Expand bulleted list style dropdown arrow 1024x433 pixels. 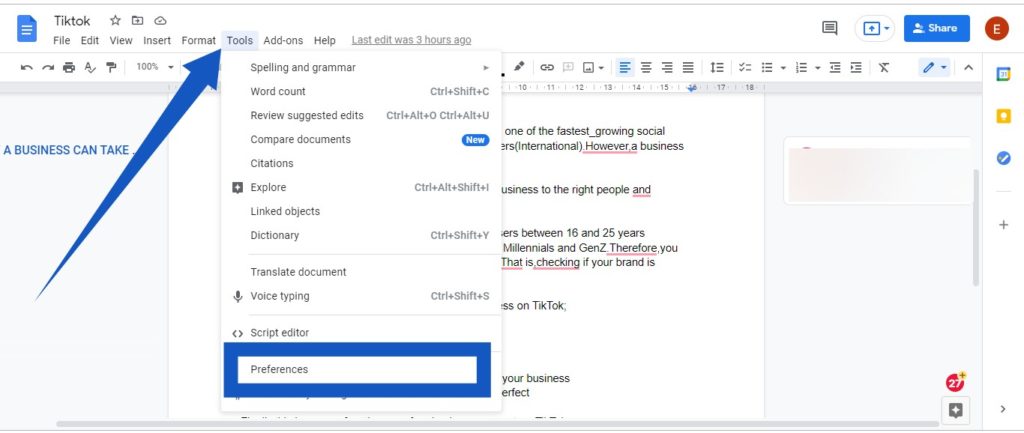click(x=783, y=67)
